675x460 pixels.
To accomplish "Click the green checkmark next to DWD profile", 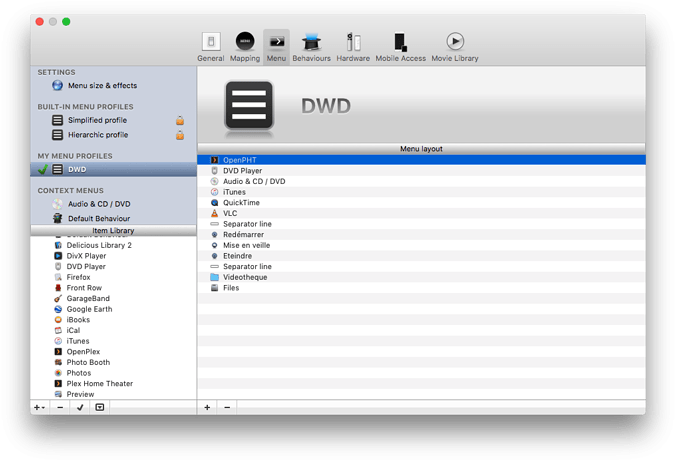I will (x=43, y=170).
